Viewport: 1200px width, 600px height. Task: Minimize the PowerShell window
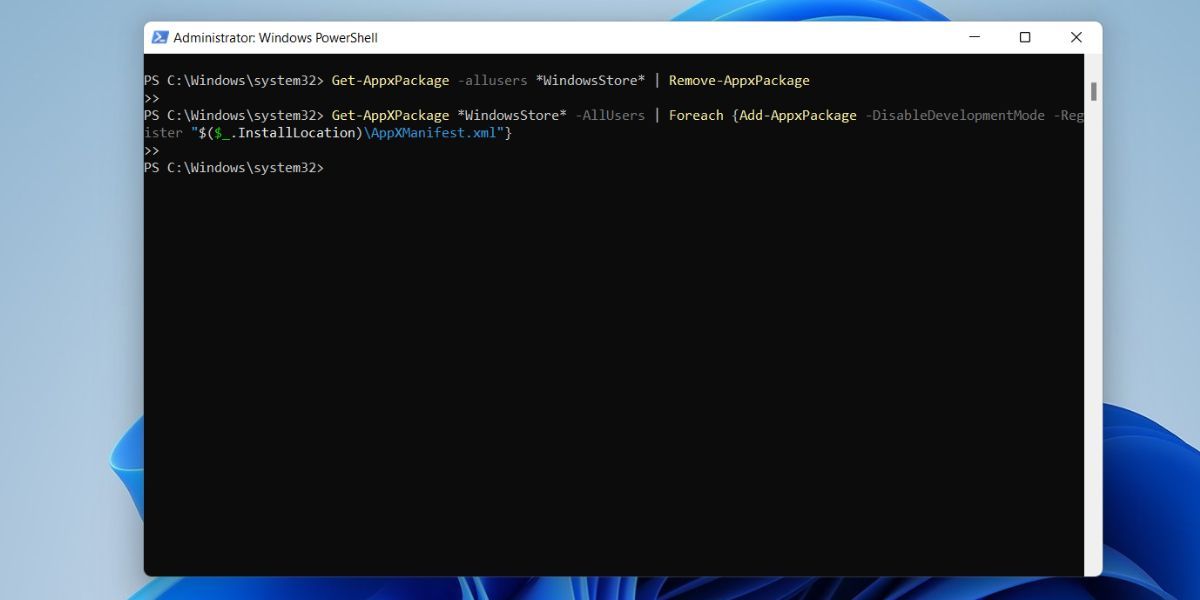(974, 37)
